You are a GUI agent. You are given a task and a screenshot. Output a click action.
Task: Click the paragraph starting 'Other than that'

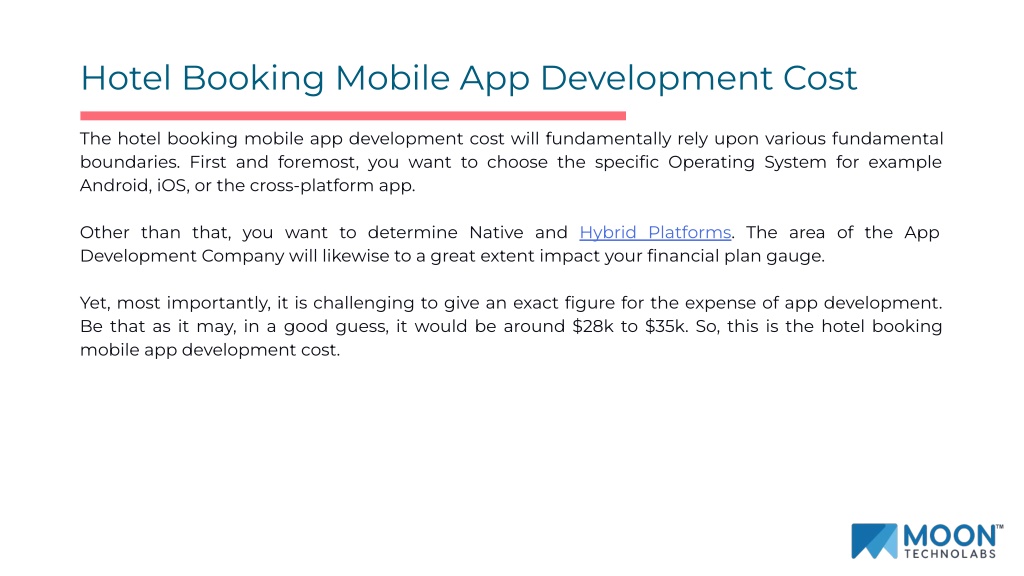(x=510, y=244)
